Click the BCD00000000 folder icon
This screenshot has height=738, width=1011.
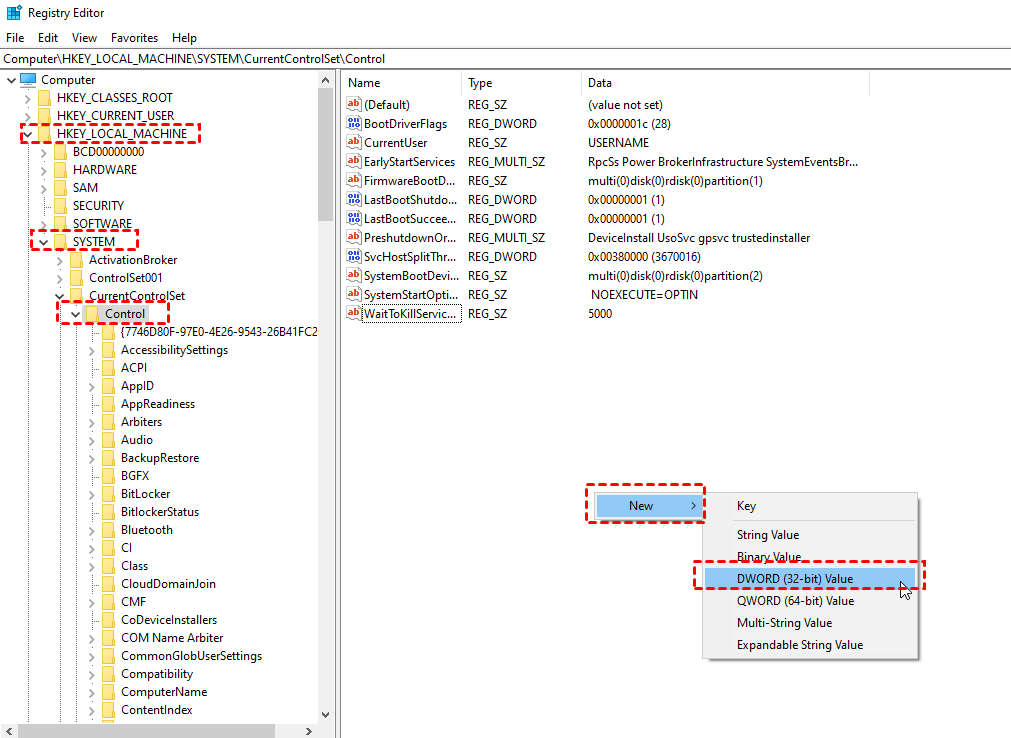61,152
